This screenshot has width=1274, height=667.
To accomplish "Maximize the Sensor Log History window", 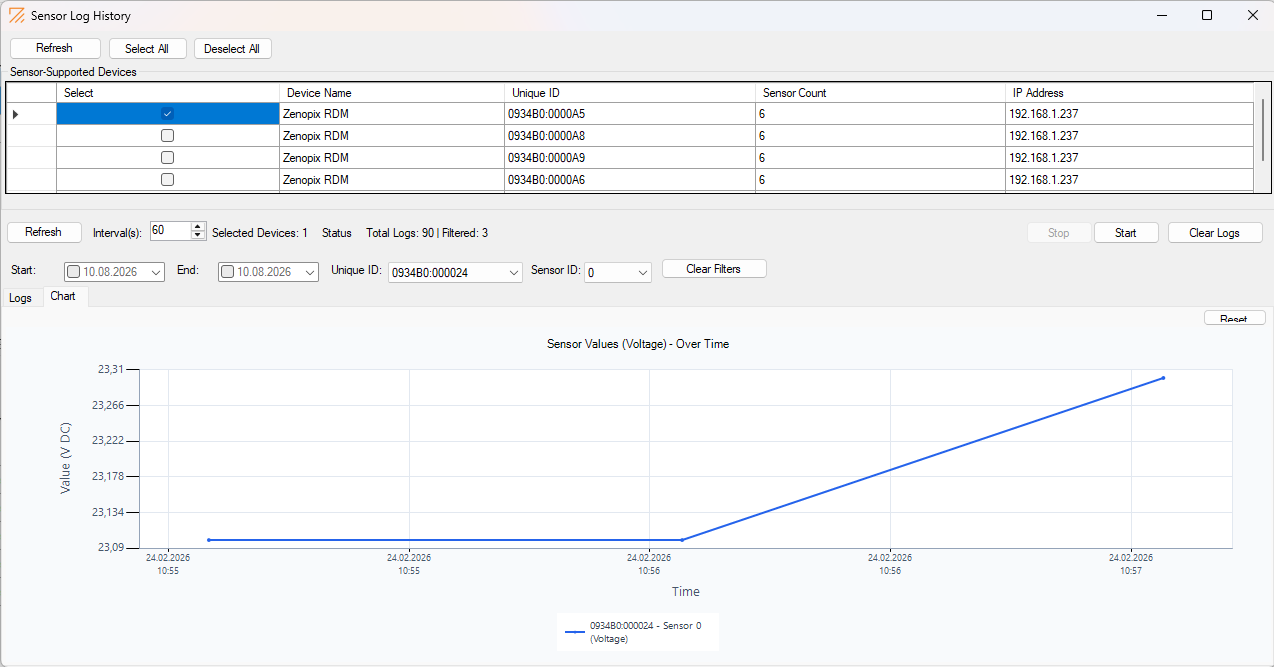I will coord(1207,16).
